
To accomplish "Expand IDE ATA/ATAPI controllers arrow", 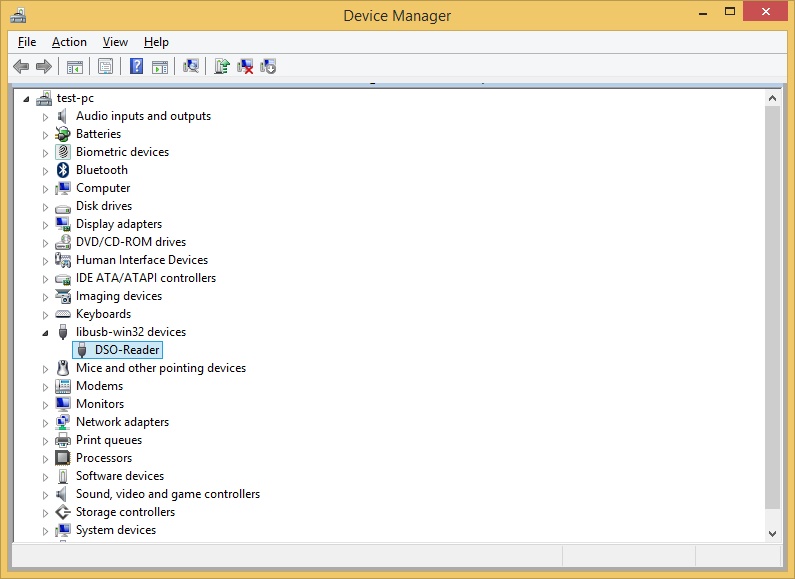I will pos(45,279).
